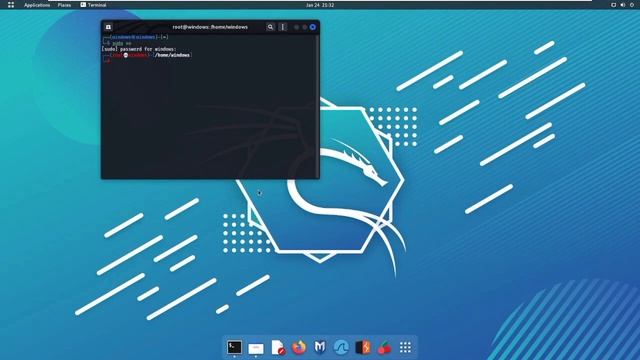This screenshot has width=640, height=360.
Task: Launch Firefox from the dock
Action: [x=299, y=347]
